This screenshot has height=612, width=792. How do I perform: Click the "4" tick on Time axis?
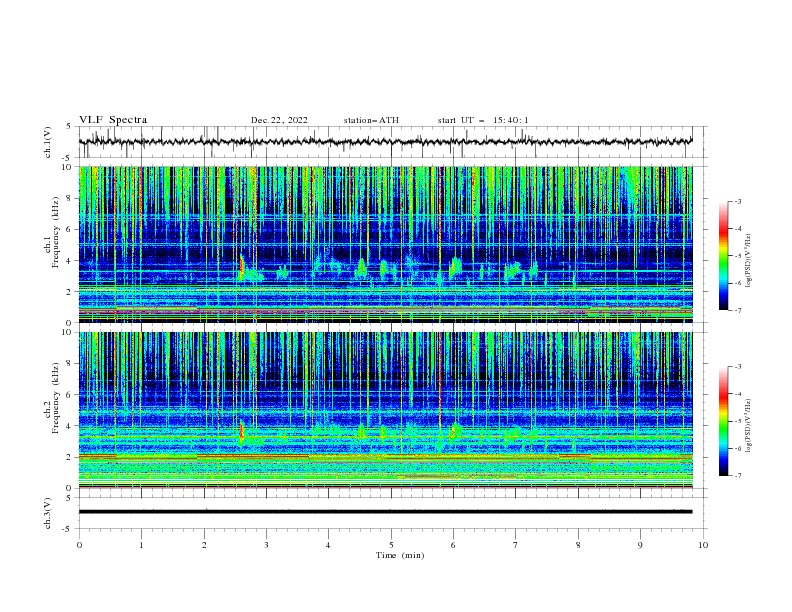click(x=328, y=545)
